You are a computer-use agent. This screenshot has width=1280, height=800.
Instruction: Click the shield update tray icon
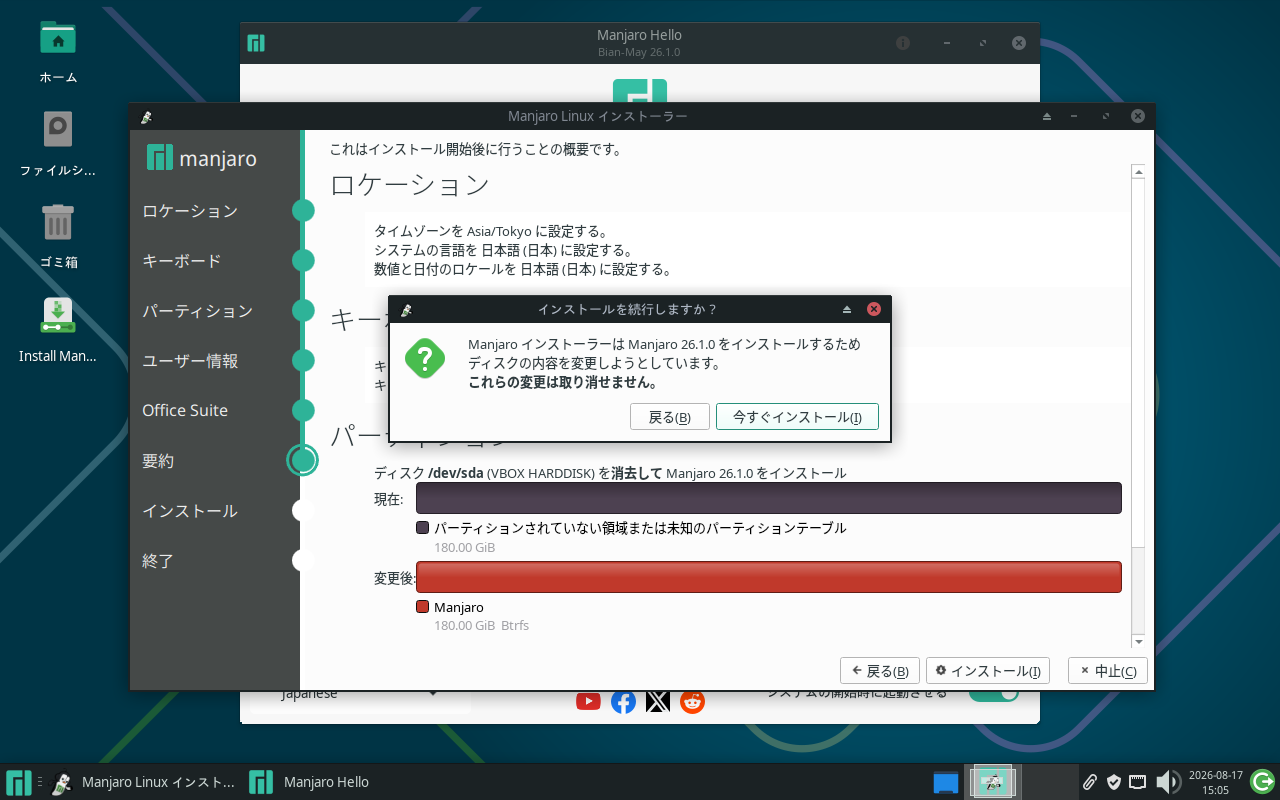[1113, 782]
